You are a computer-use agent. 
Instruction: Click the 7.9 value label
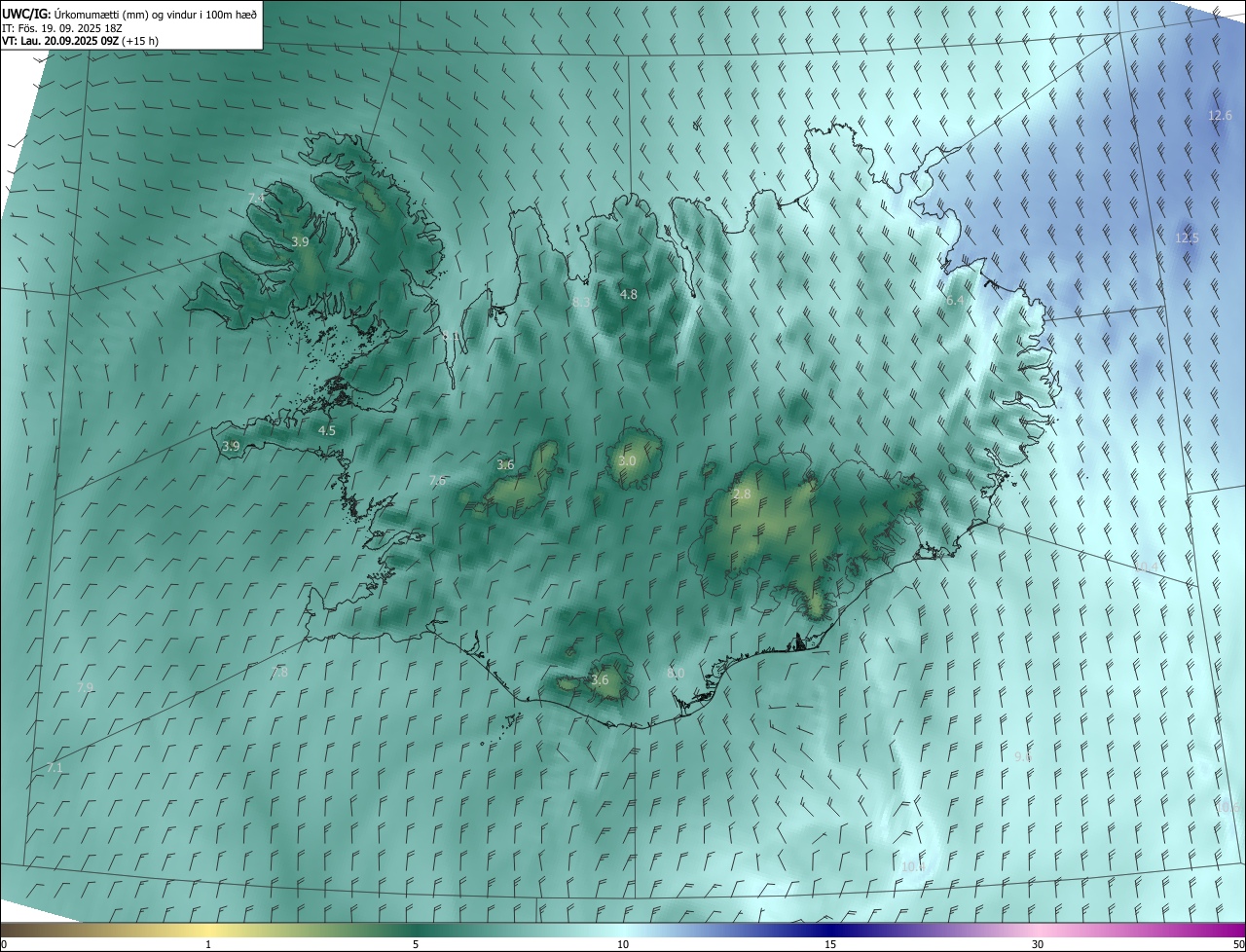tap(85, 687)
